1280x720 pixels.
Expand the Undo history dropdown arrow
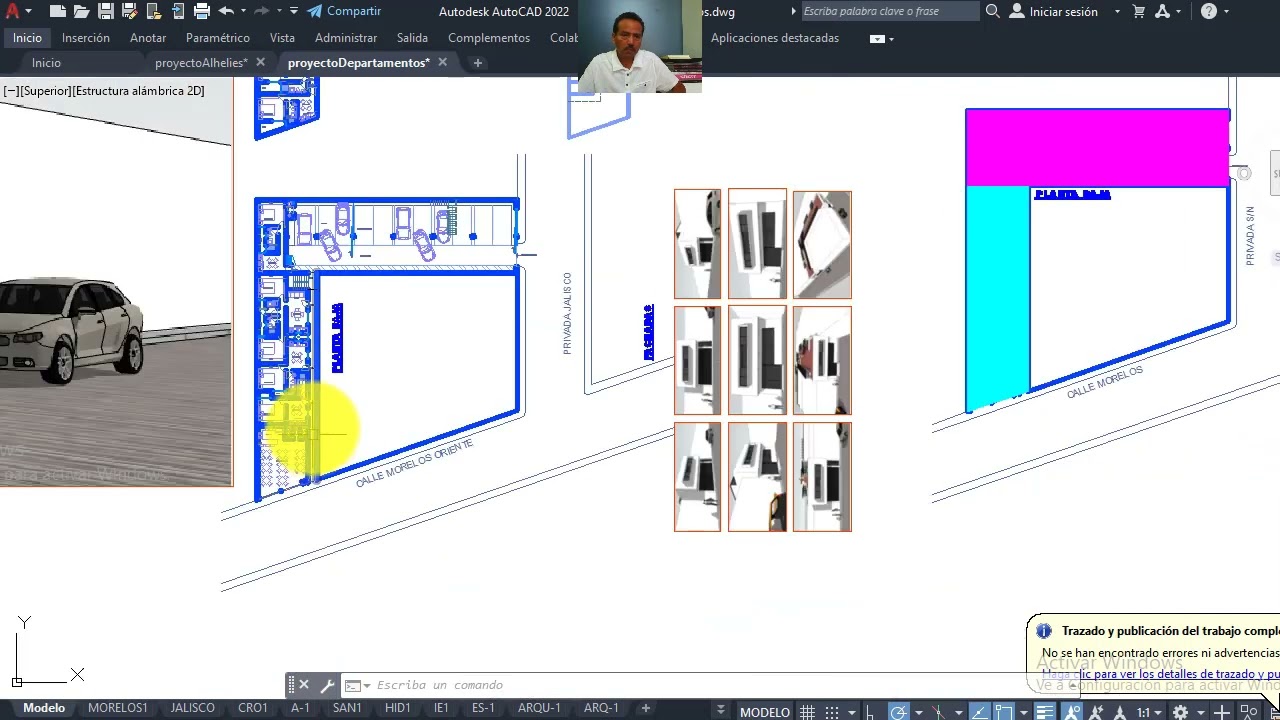click(243, 12)
